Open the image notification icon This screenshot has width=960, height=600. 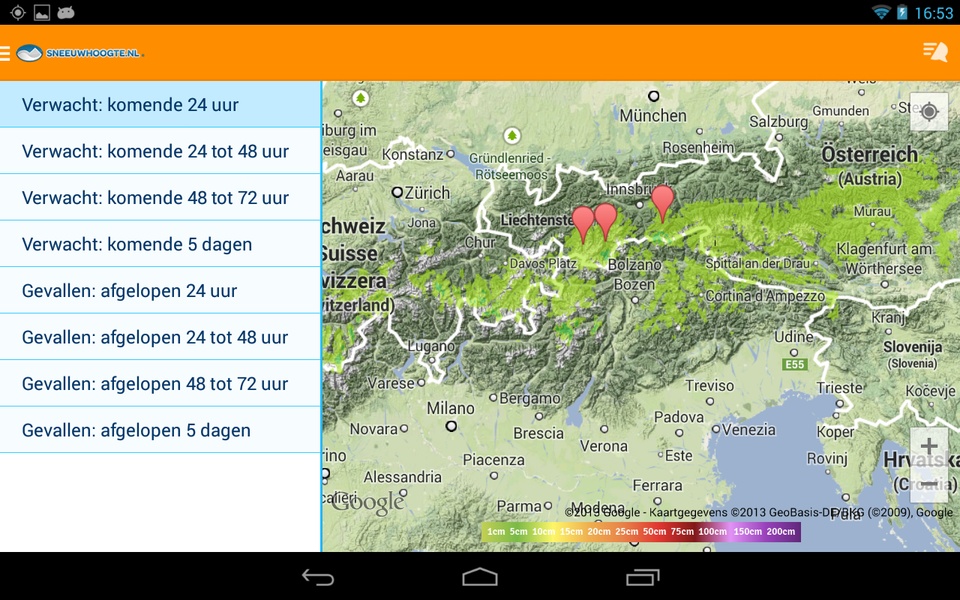[42, 12]
